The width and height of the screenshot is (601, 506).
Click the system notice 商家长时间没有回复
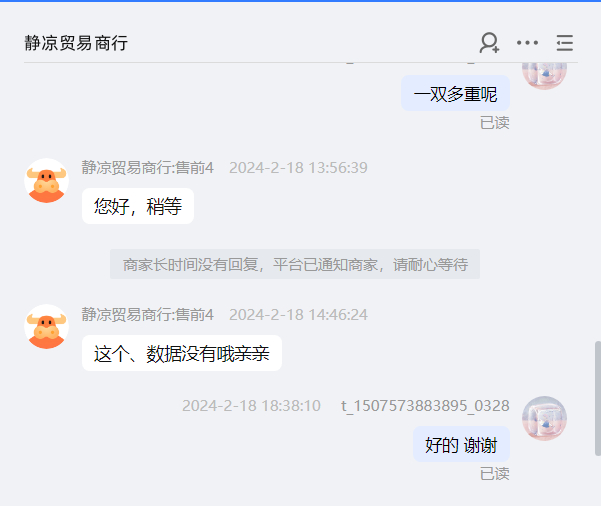295,264
